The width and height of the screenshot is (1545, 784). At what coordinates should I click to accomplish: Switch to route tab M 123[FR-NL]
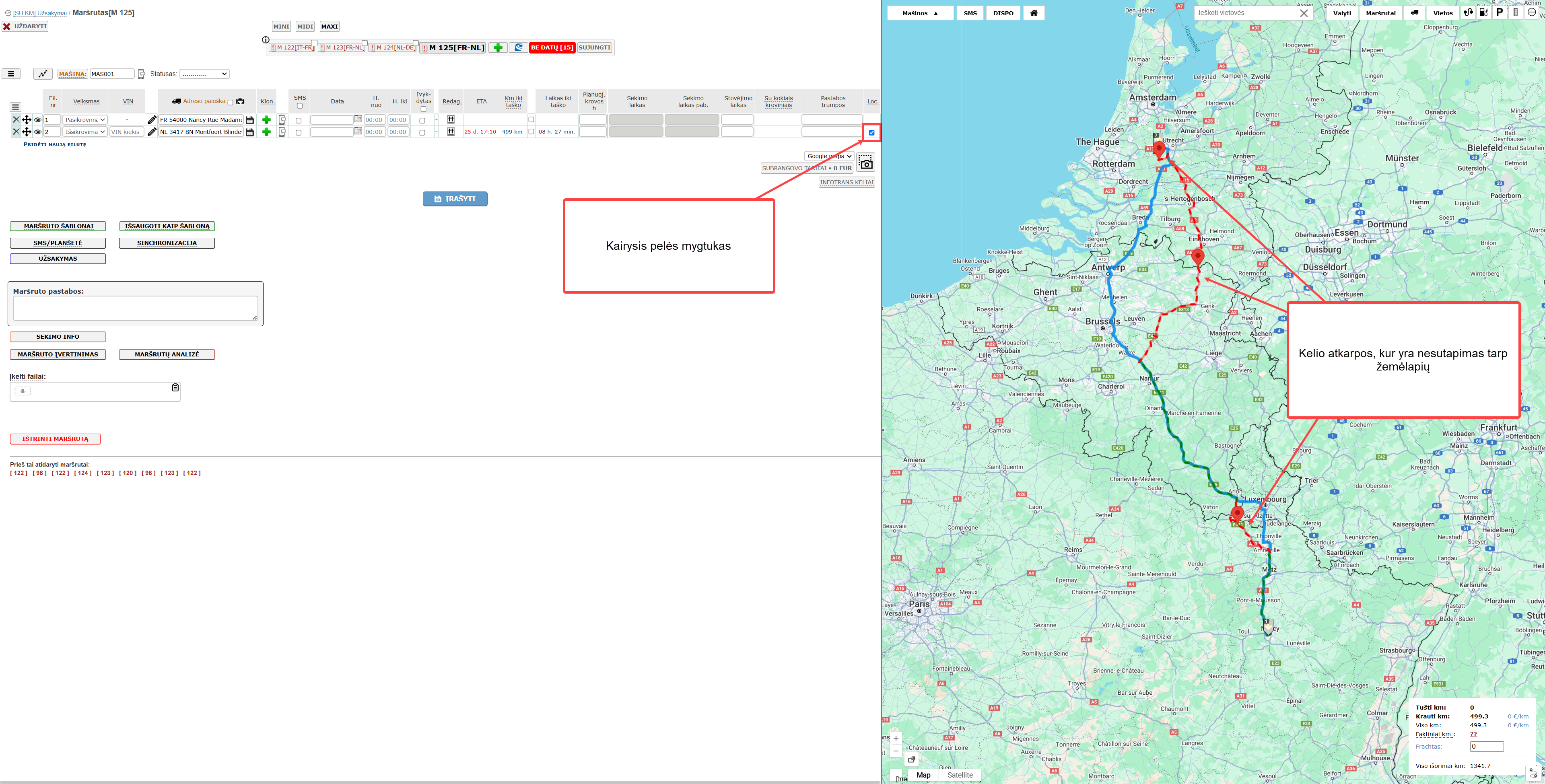(x=342, y=47)
